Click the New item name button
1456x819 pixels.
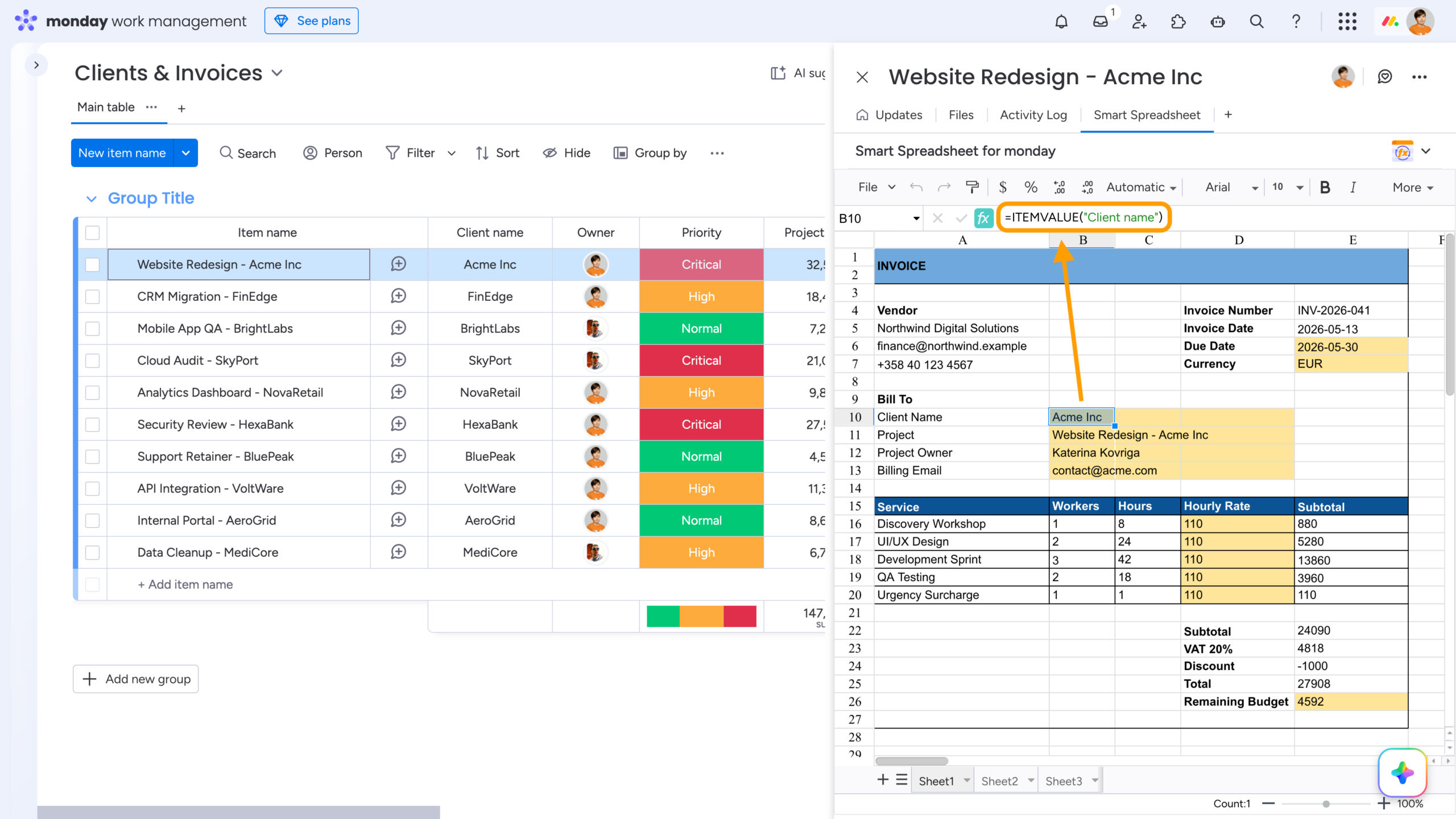(122, 153)
